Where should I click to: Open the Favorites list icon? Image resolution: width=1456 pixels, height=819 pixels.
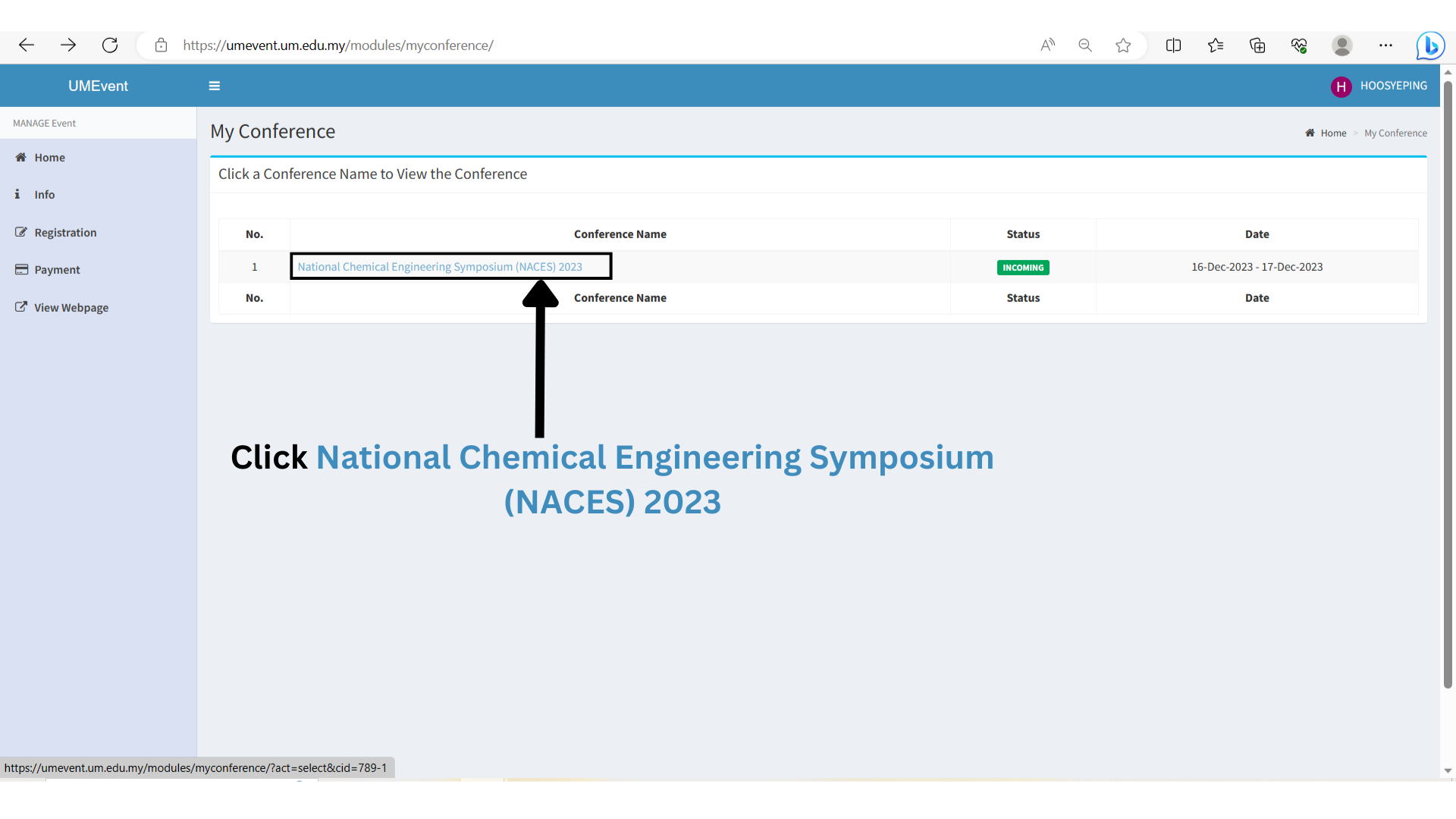[1216, 45]
